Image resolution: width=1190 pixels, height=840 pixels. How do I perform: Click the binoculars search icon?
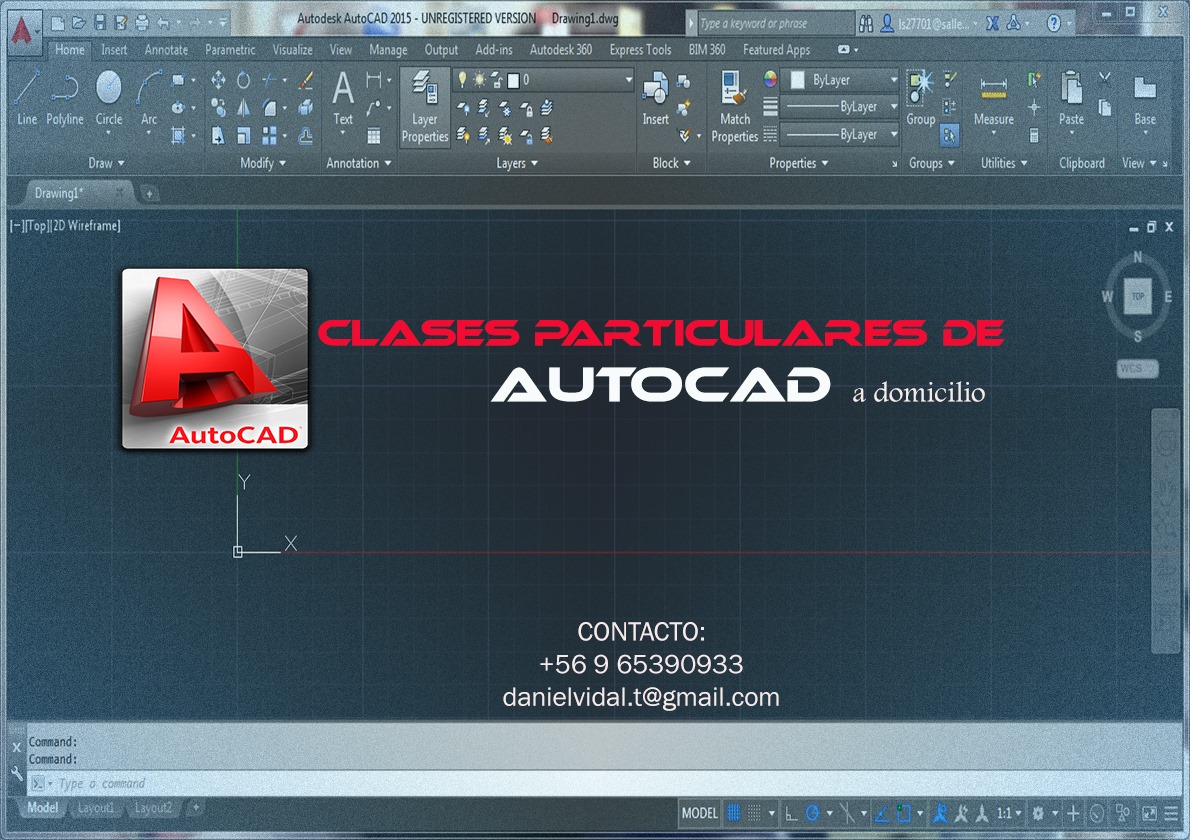tap(866, 24)
